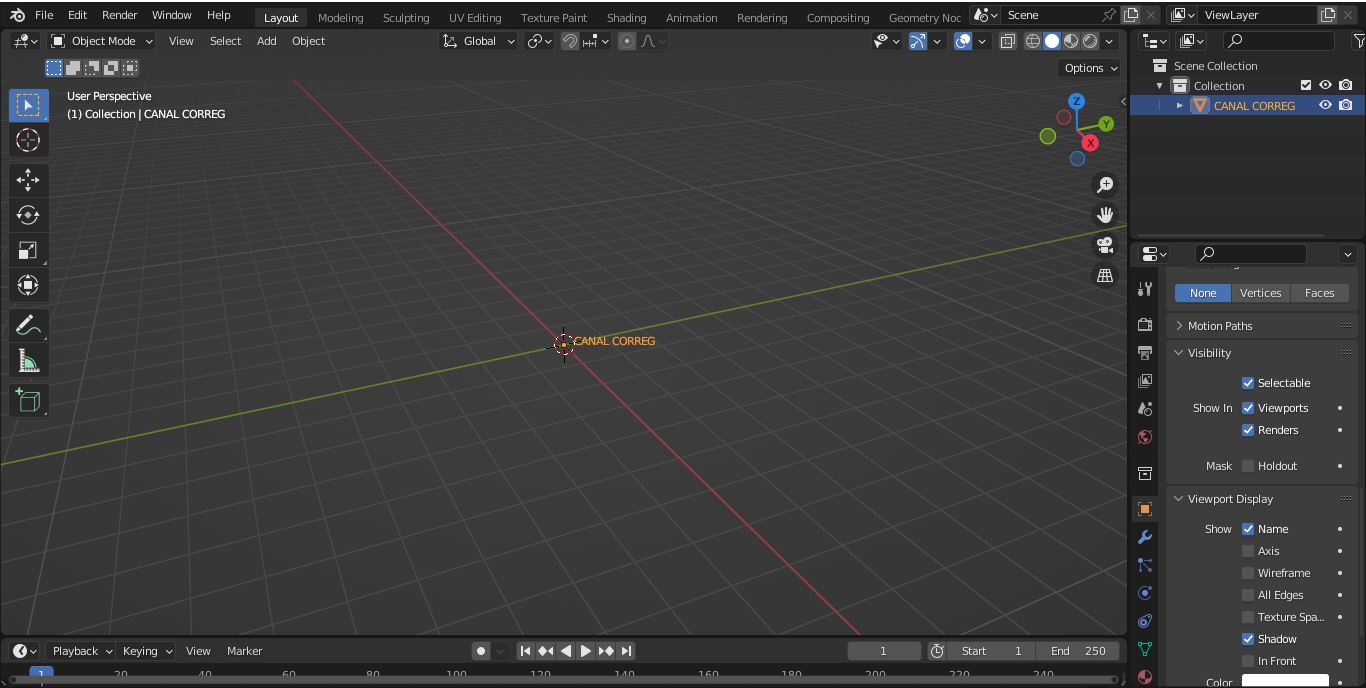1366x688 pixels.
Task: Toggle camera view in viewport
Action: (1105, 245)
